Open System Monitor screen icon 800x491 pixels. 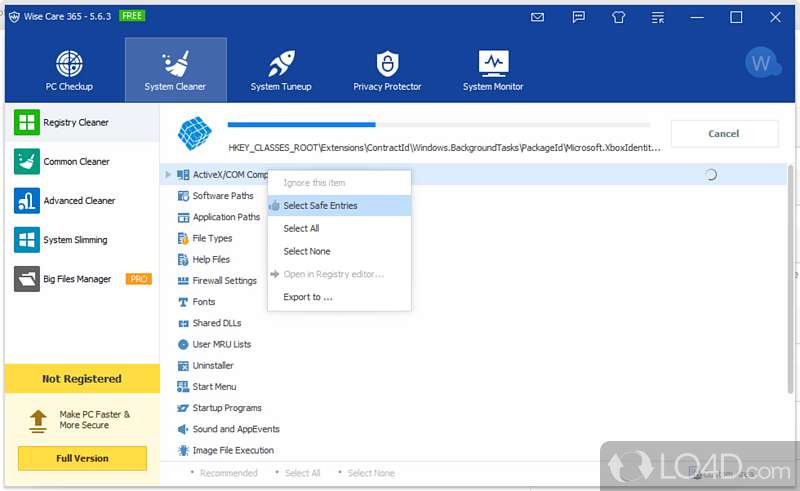click(493, 64)
